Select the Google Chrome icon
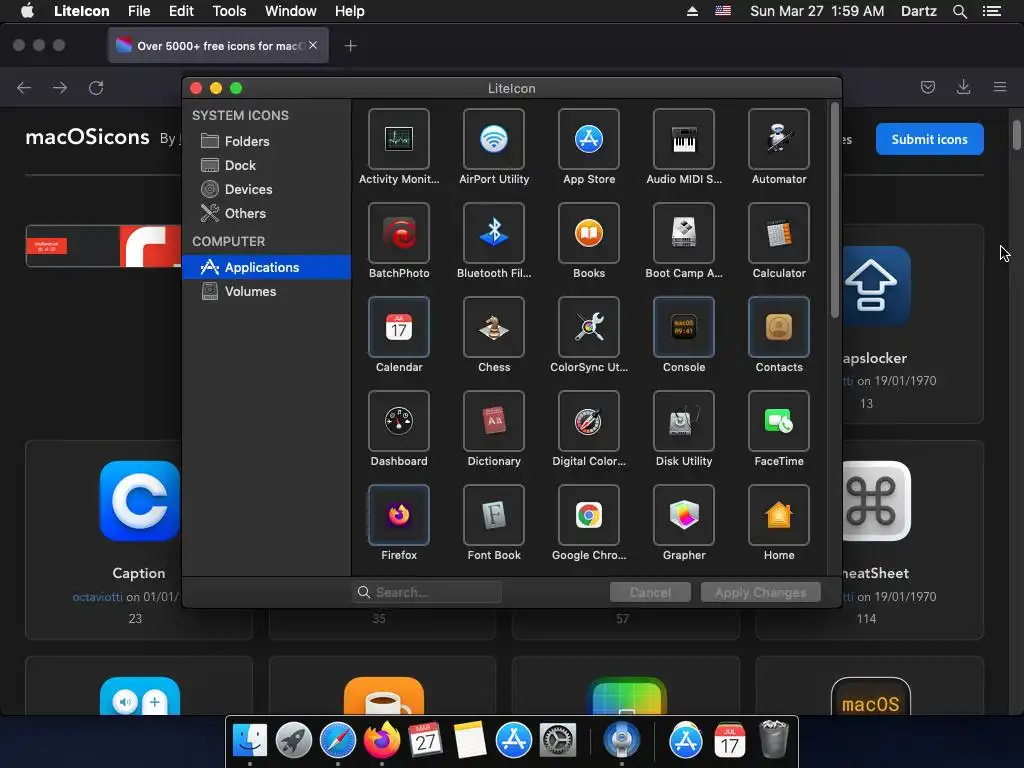Image resolution: width=1024 pixels, height=768 pixels. [588, 515]
